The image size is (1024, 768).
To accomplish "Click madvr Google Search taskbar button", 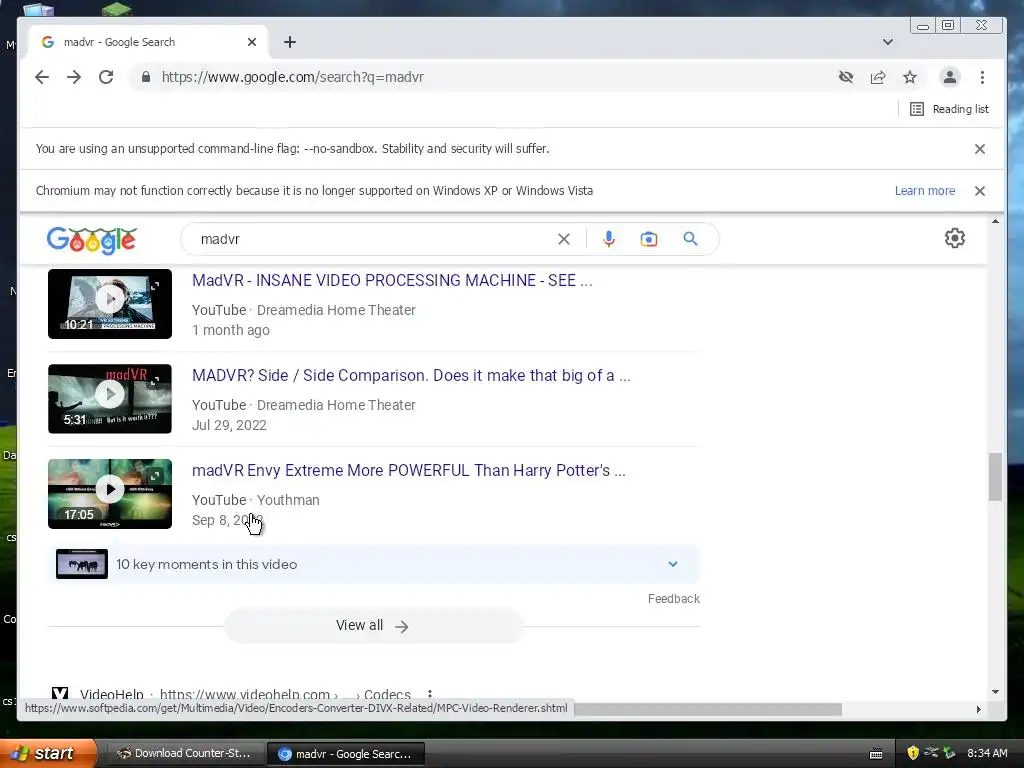I will (346, 754).
